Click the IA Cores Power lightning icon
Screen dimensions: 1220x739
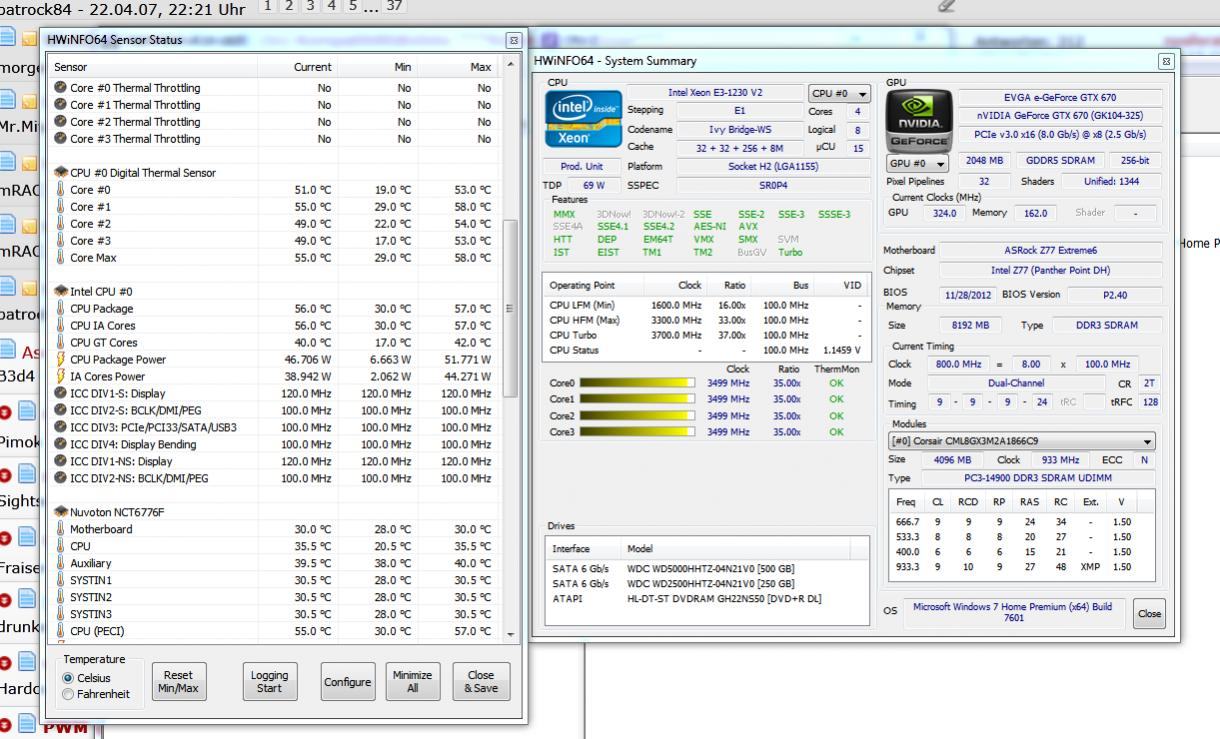click(x=60, y=377)
